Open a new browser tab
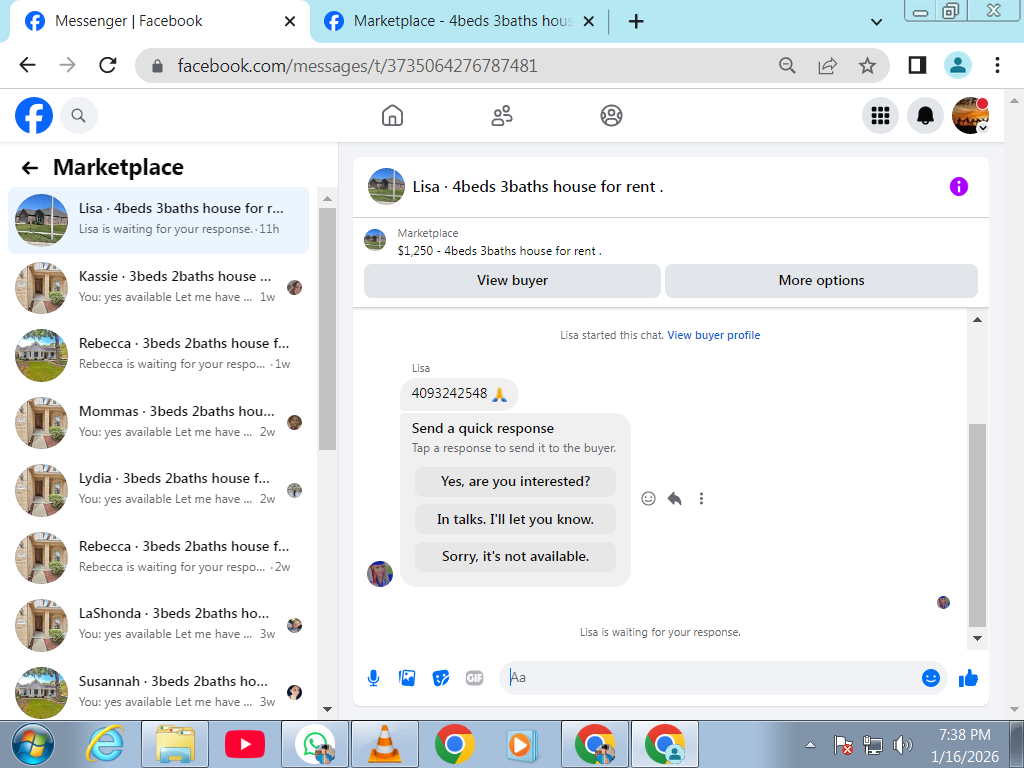This screenshot has height=768, width=1024. [635, 22]
